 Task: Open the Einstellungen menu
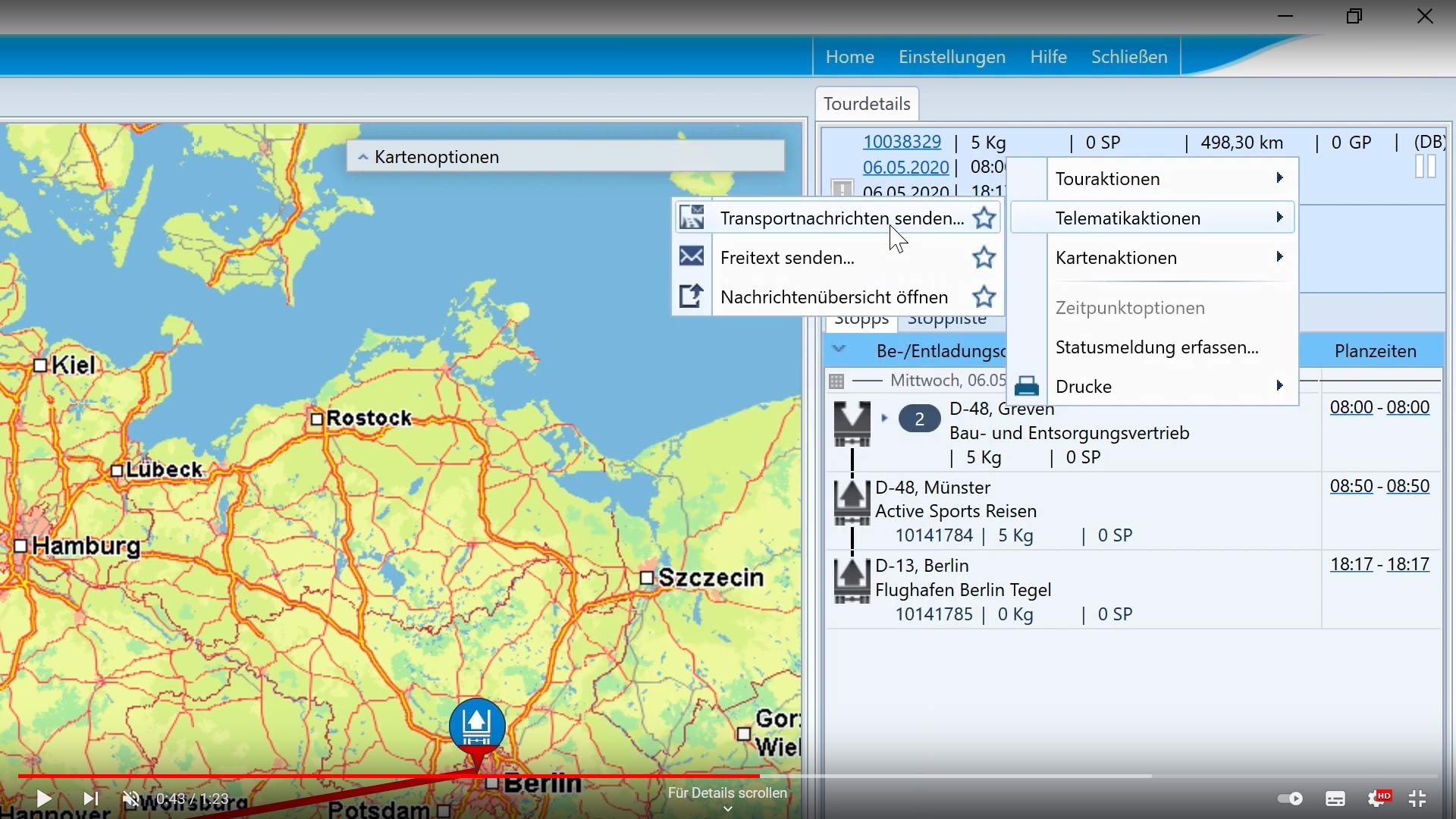952,57
